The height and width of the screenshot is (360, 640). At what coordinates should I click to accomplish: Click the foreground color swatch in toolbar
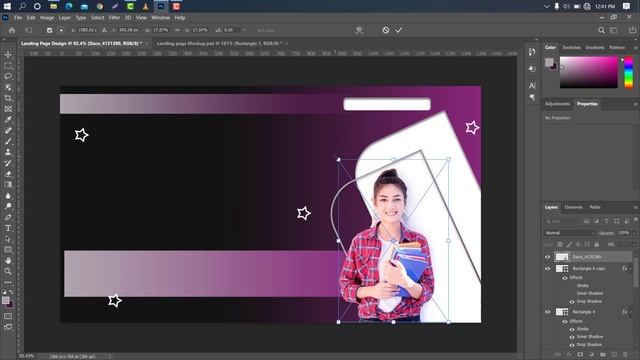coord(5,300)
